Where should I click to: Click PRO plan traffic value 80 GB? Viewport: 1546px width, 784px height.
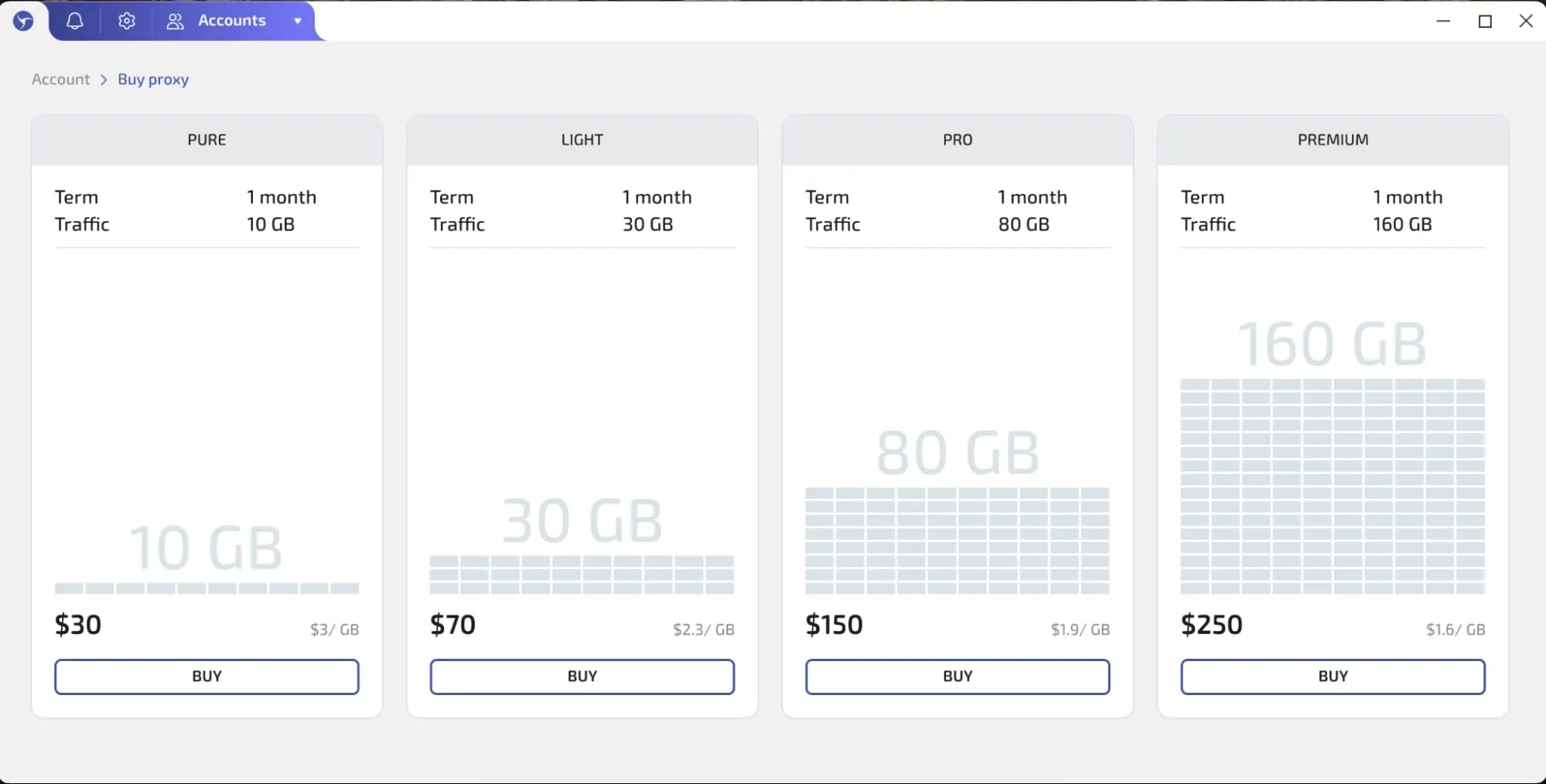click(1024, 224)
